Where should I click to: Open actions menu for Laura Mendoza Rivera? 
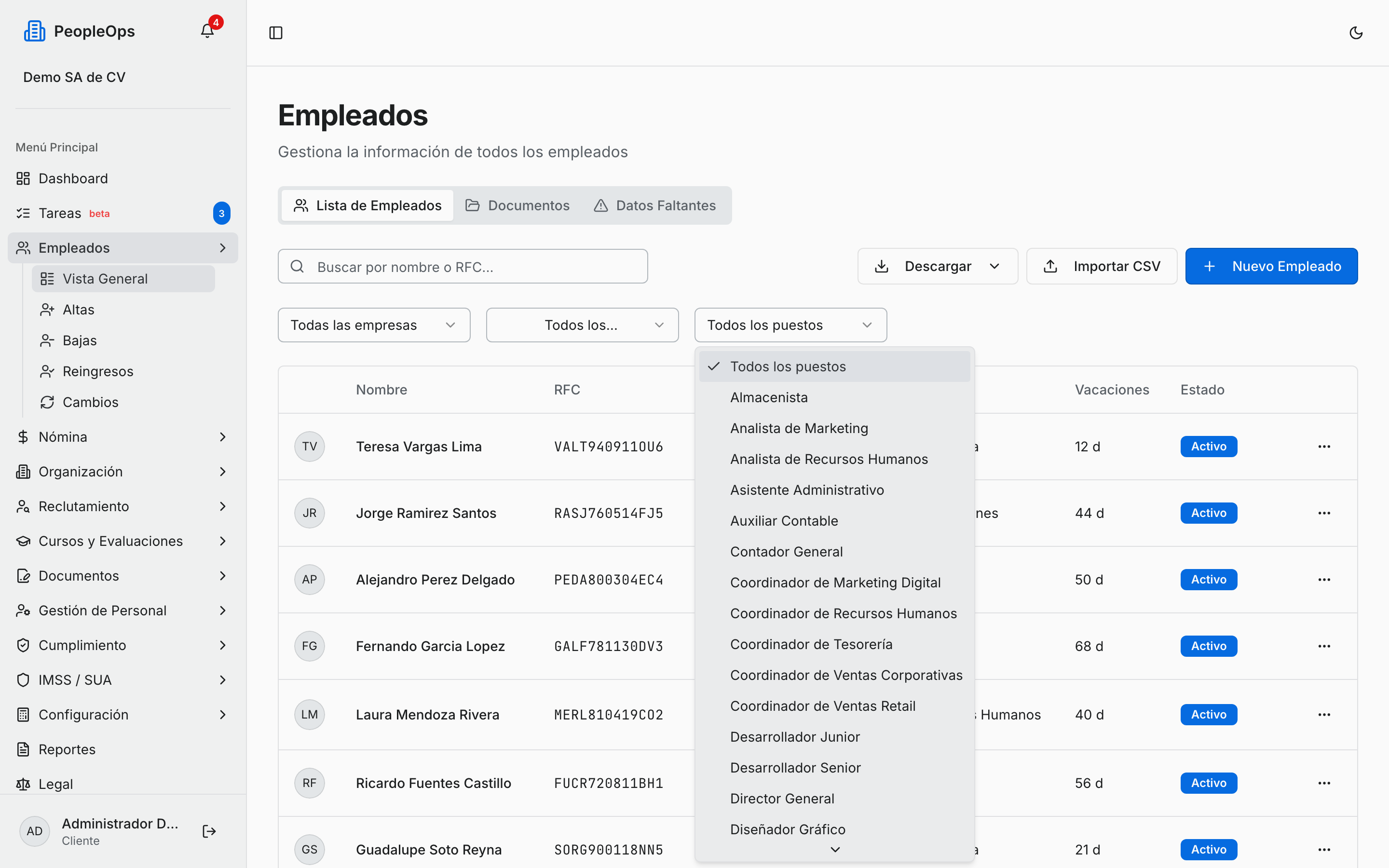pos(1324,715)
